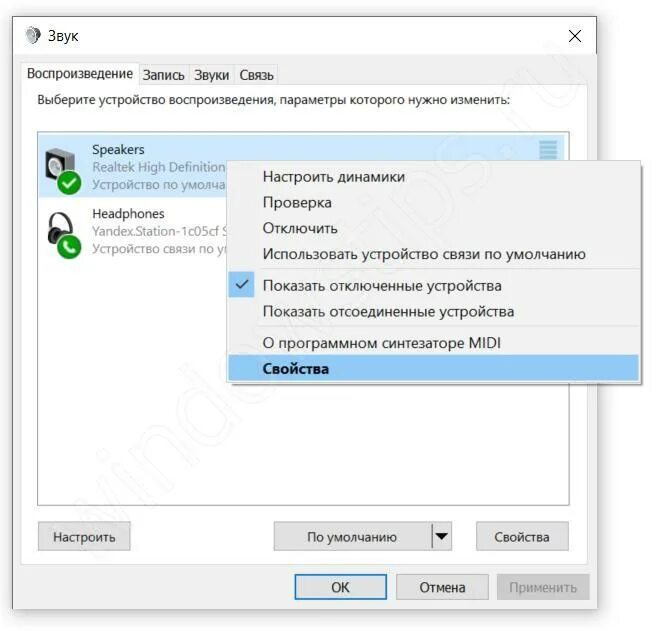Viewport: 663px width, 631px height.
Task: Click highlighted 'Свойства' context menu item
Action: (x=433, y=368)
